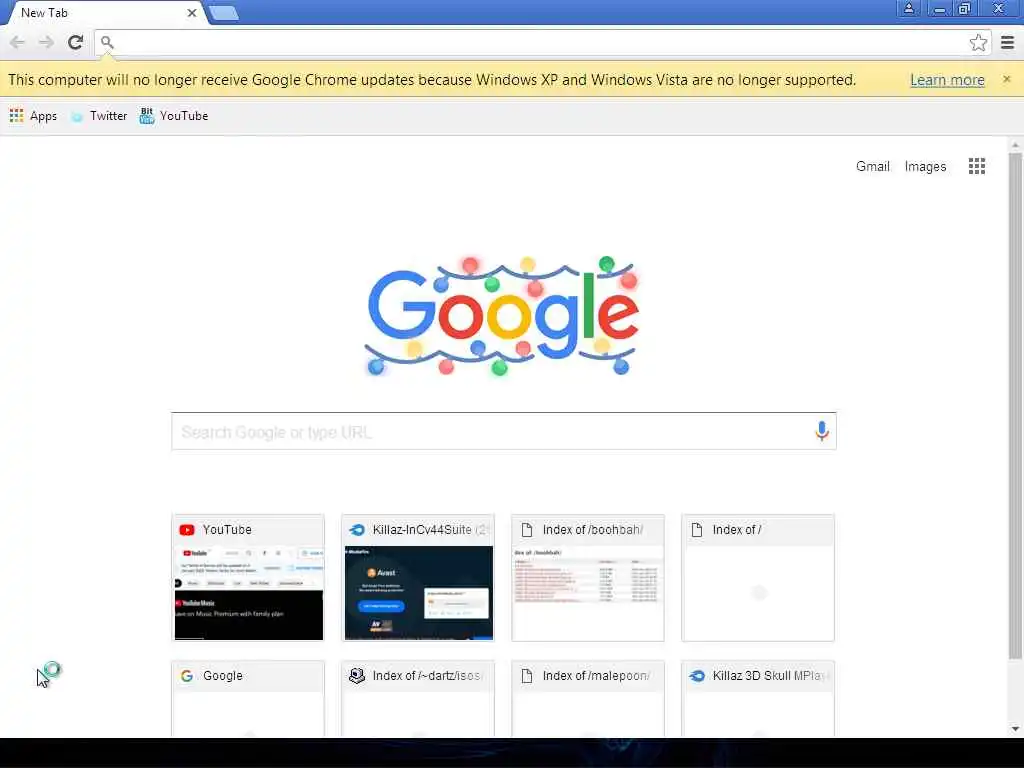Open a new tab with the tab button

[224, 13]
